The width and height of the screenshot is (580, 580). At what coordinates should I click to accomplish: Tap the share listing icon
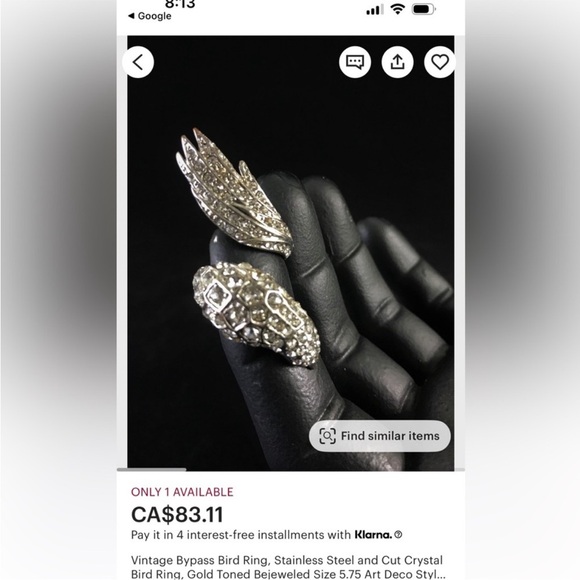click(x=397, y=62)
